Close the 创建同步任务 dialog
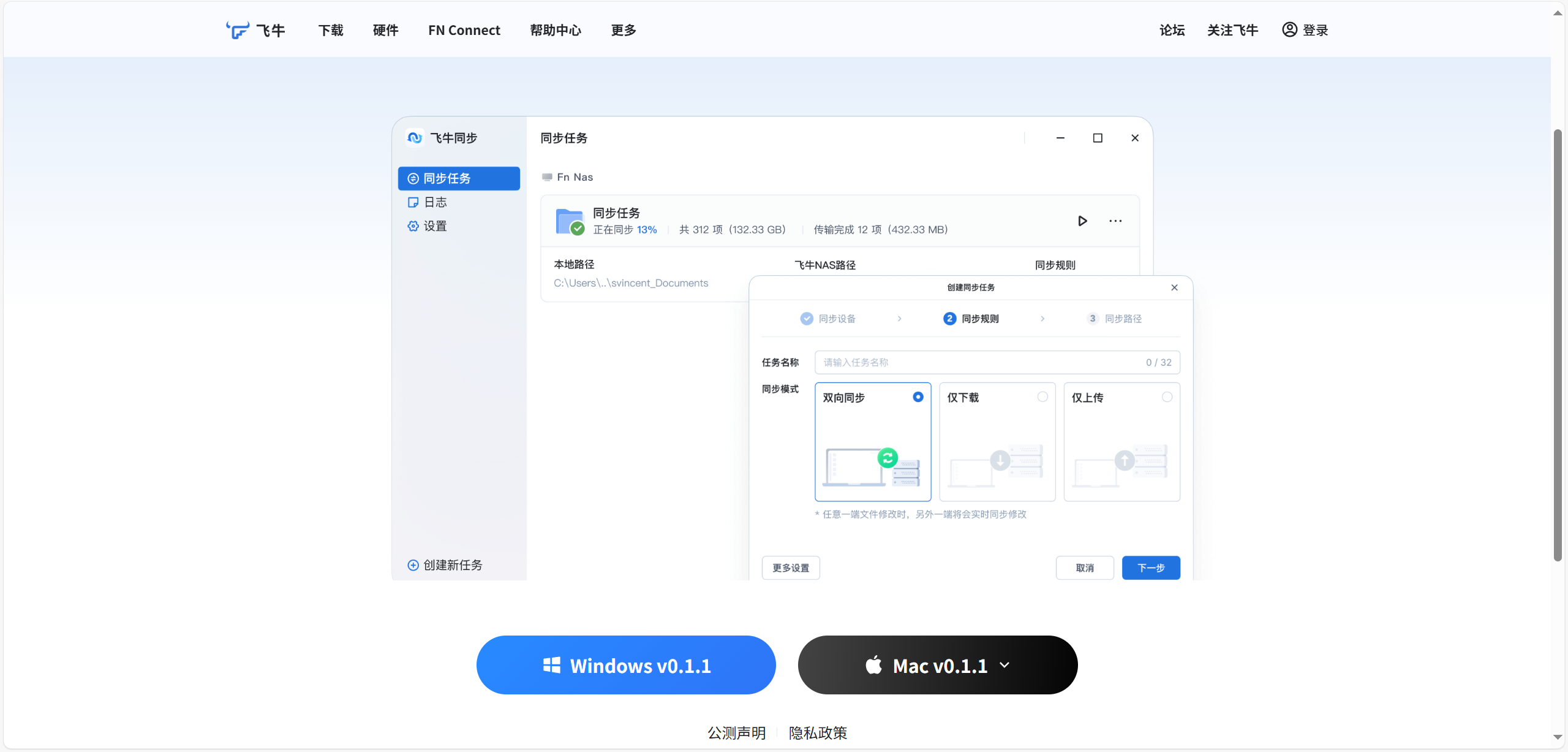Image resolution: width=1568 pixels, height=752 pixels. point(1174,287)
